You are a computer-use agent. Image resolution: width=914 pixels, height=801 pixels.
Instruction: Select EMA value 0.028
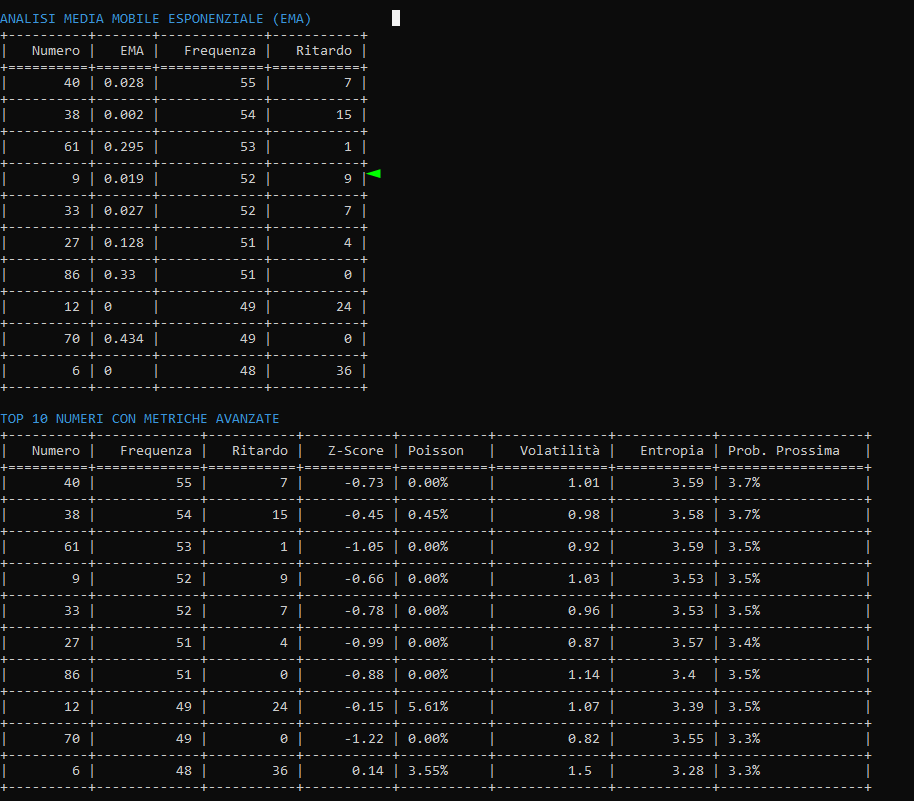tap(124, 83)
